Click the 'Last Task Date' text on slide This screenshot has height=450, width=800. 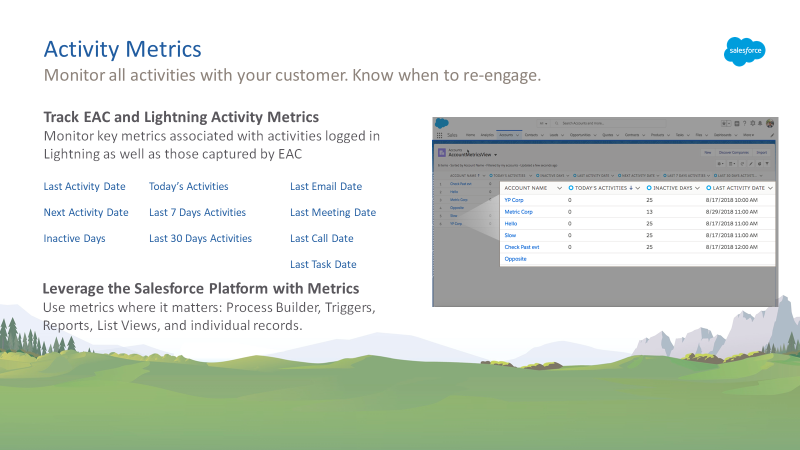(323, 264)
